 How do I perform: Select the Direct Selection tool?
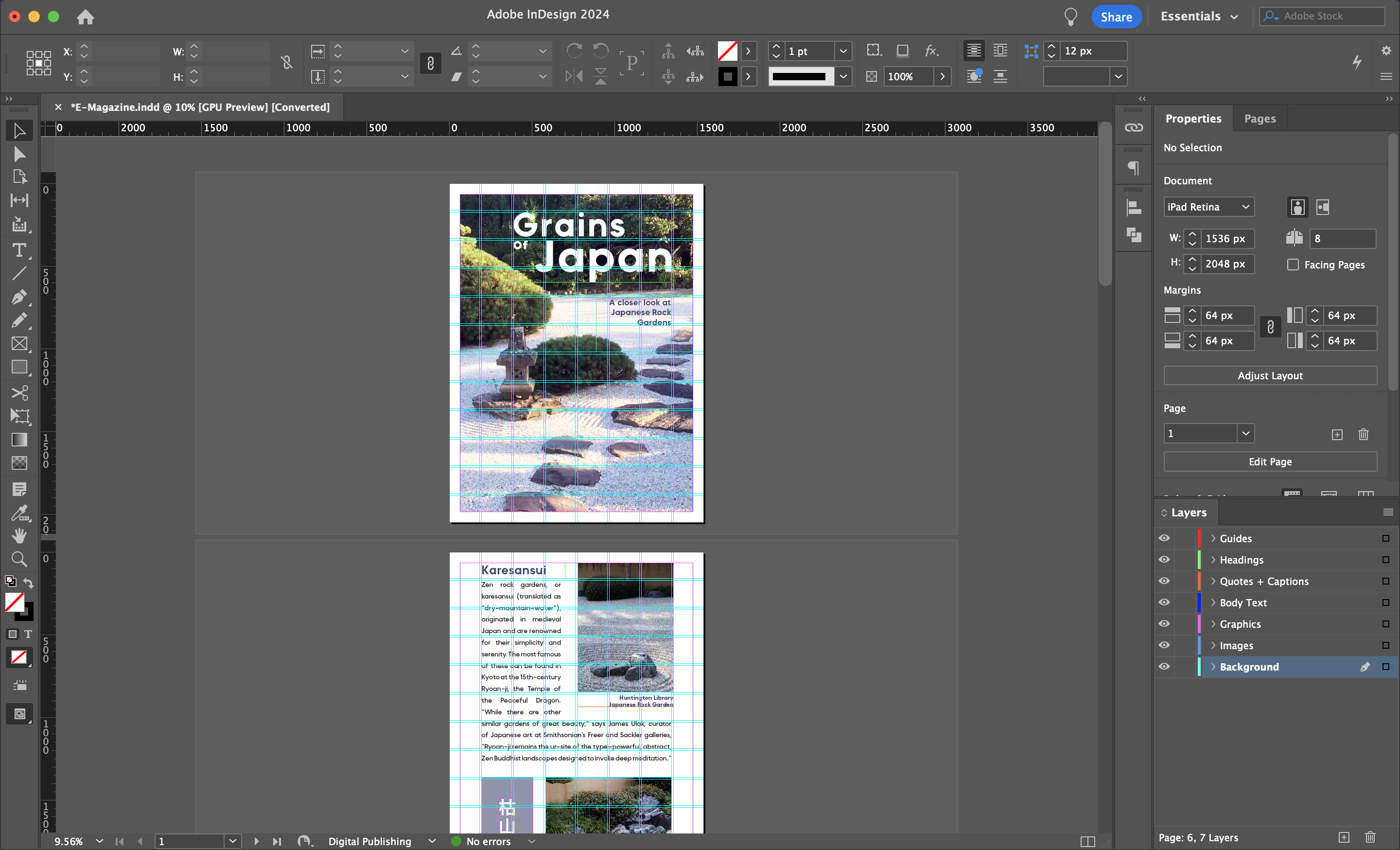pyautogui.click(x=19, y=155)
